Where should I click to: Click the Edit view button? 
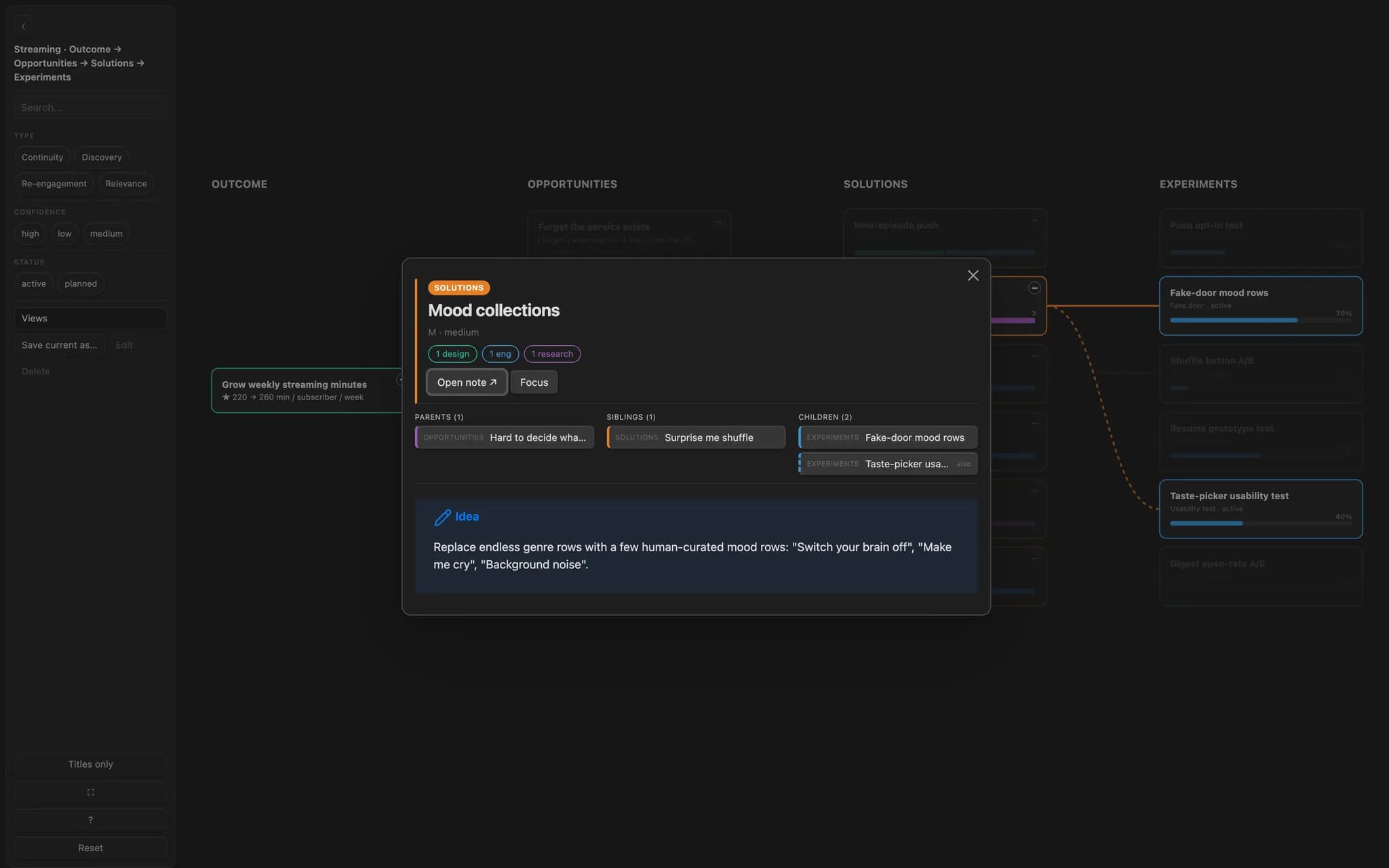pyautogui.click(x=124, y=345)
